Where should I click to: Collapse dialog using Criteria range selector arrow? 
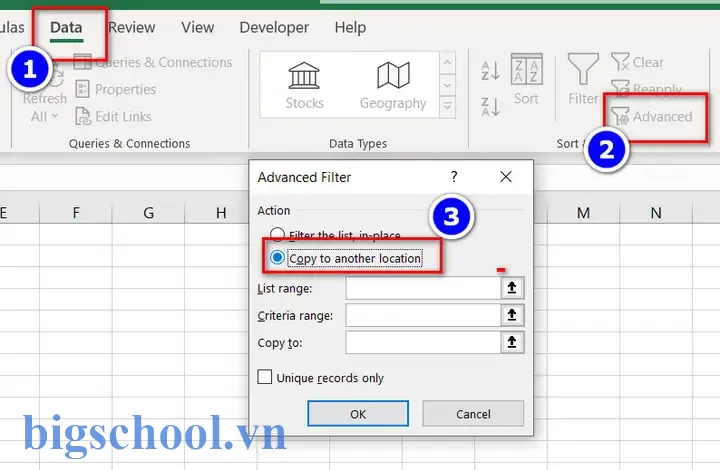pyautogui.click(x=512, y=315)
